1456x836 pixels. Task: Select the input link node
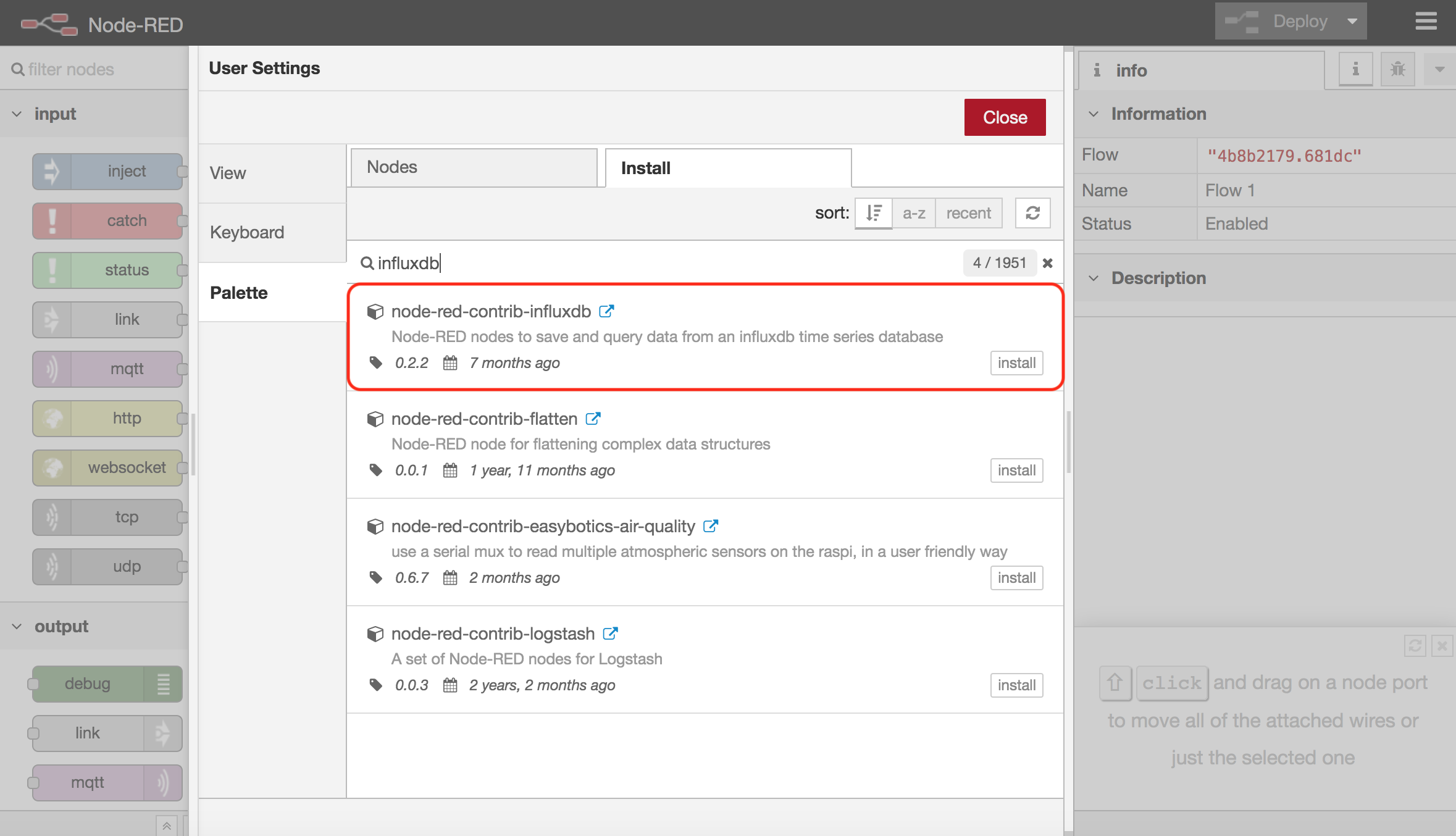107,320
